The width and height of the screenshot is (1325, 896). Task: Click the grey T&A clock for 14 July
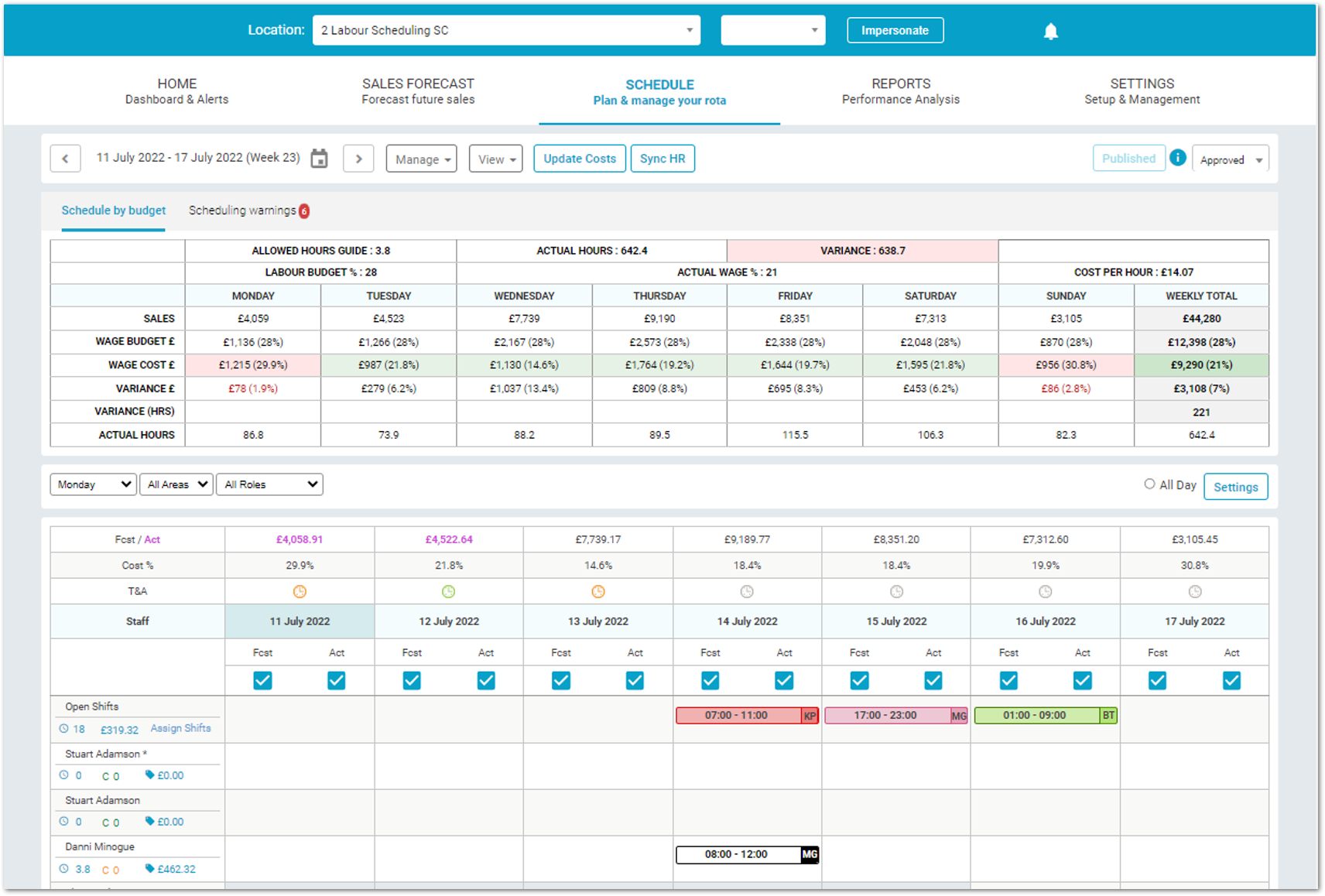pyautogui.click(x=747, y=592)
